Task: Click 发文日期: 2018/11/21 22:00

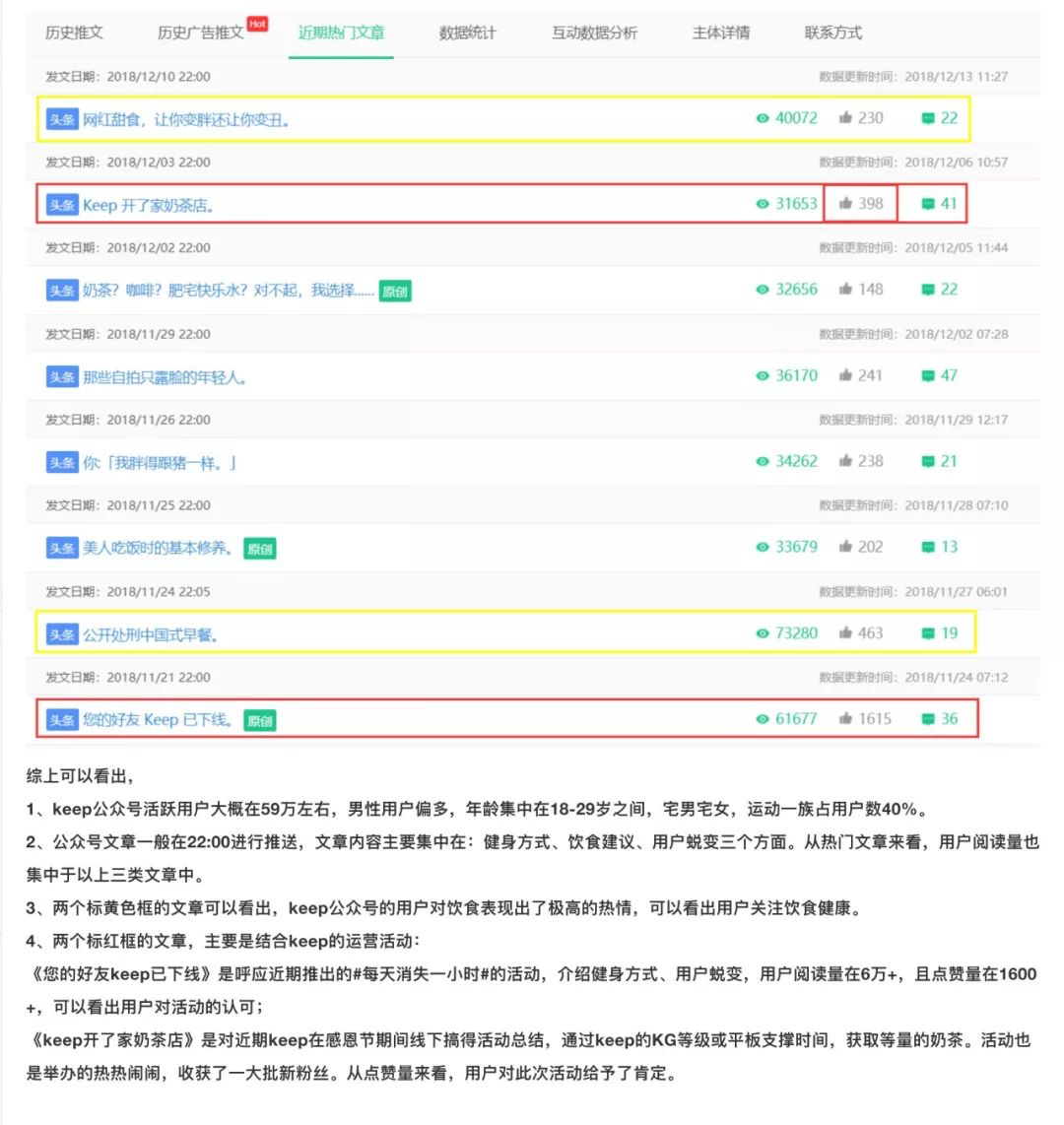Action: point(128,678)
